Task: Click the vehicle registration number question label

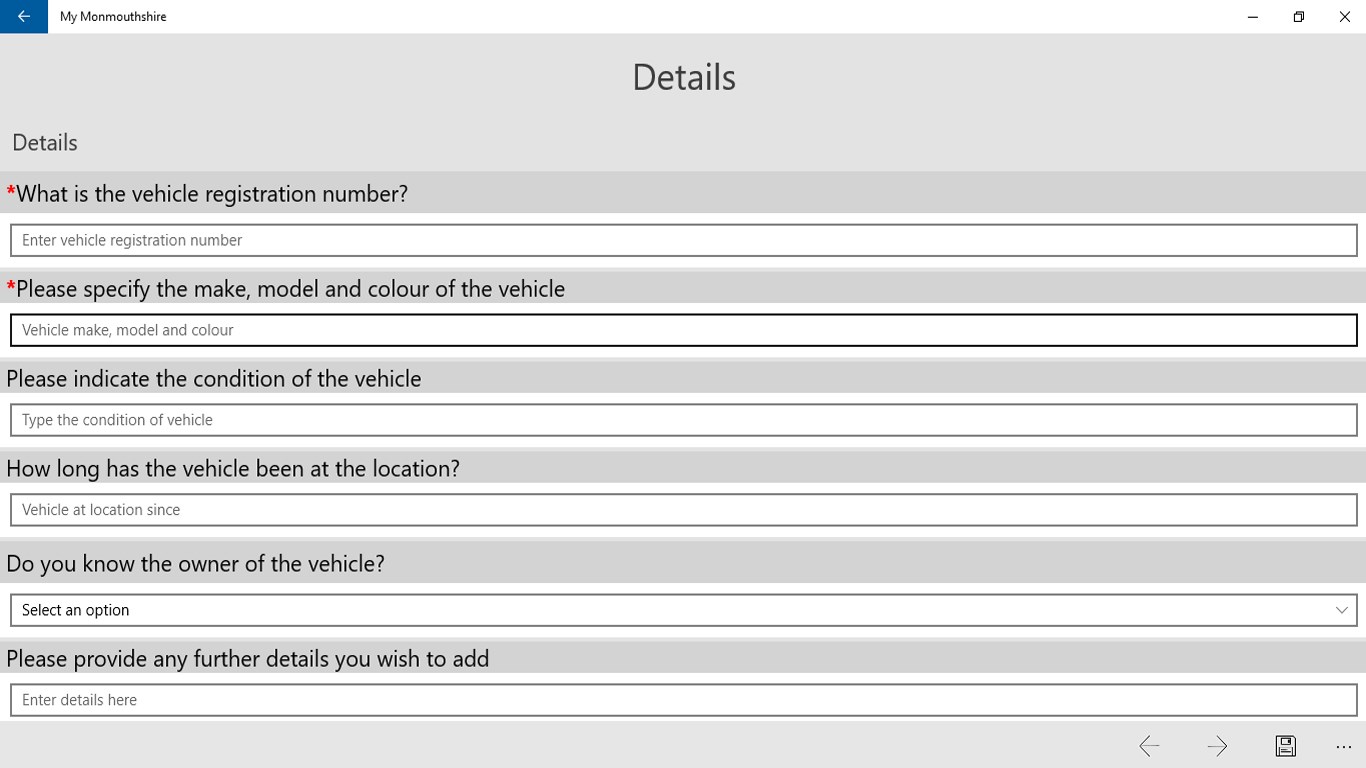Action: pos(212,194)
